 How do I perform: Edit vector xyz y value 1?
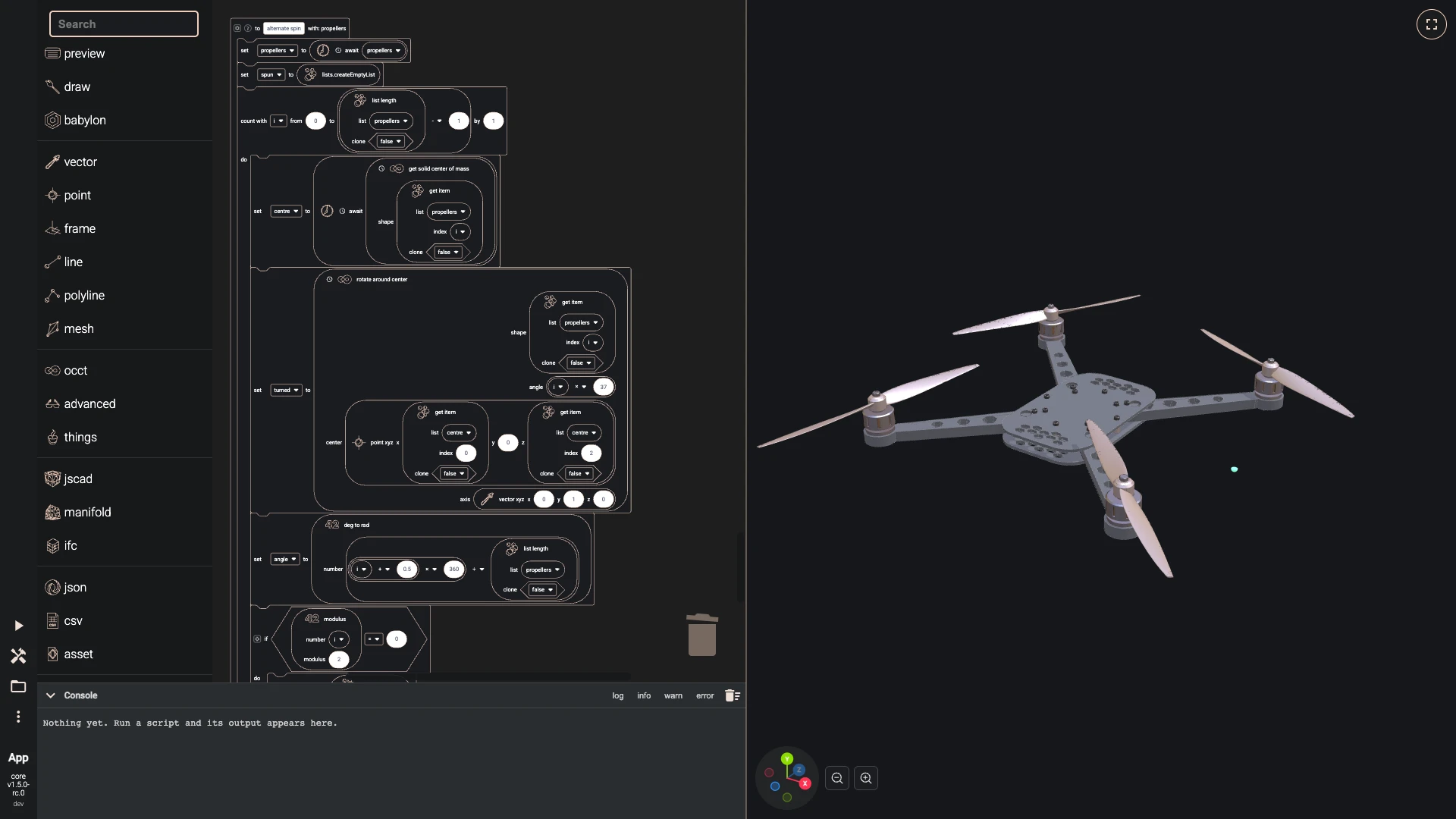pyautogui.click(x=573, y=499)
